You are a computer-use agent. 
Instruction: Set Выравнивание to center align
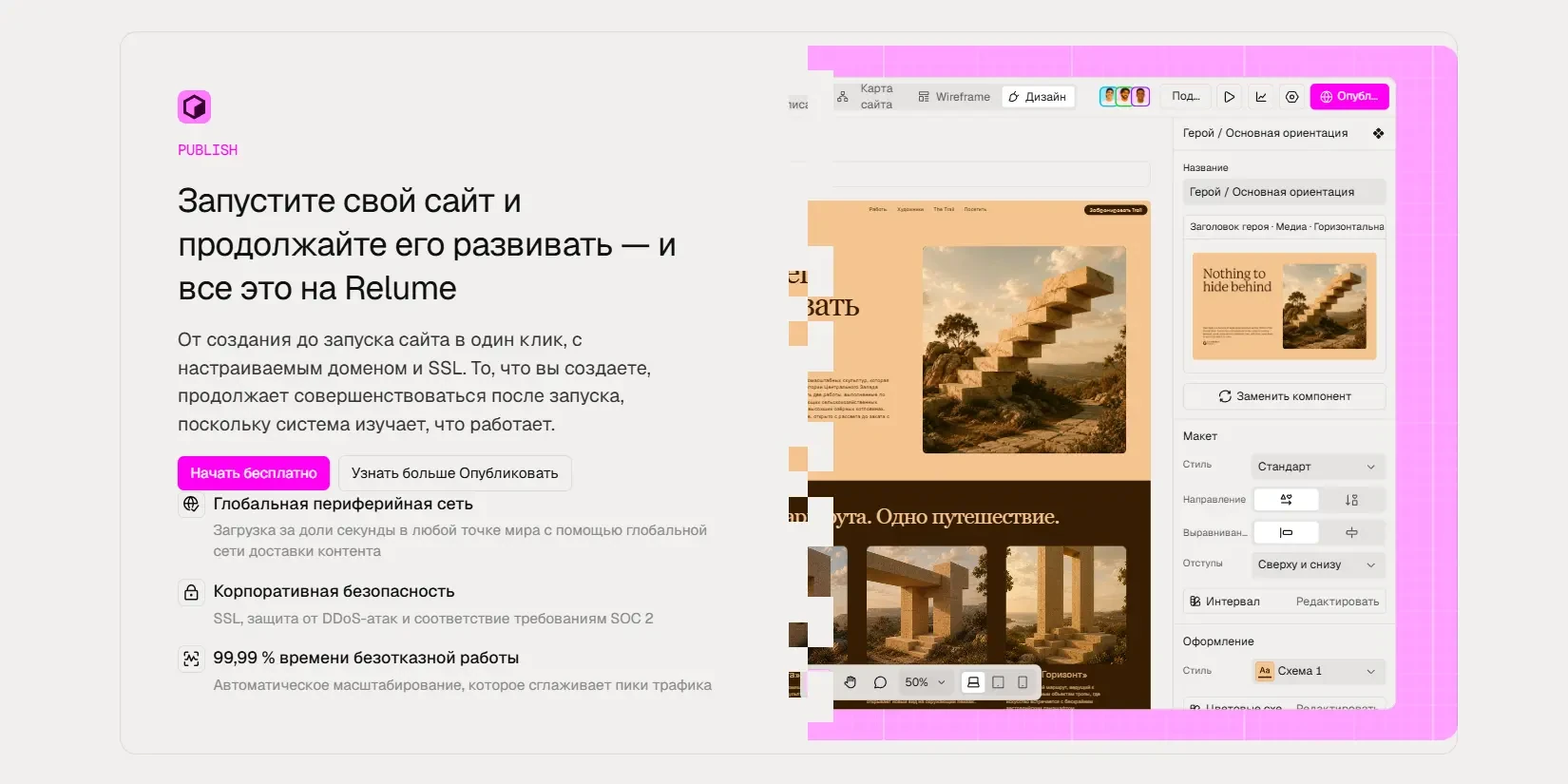(x=1351, y=533)
